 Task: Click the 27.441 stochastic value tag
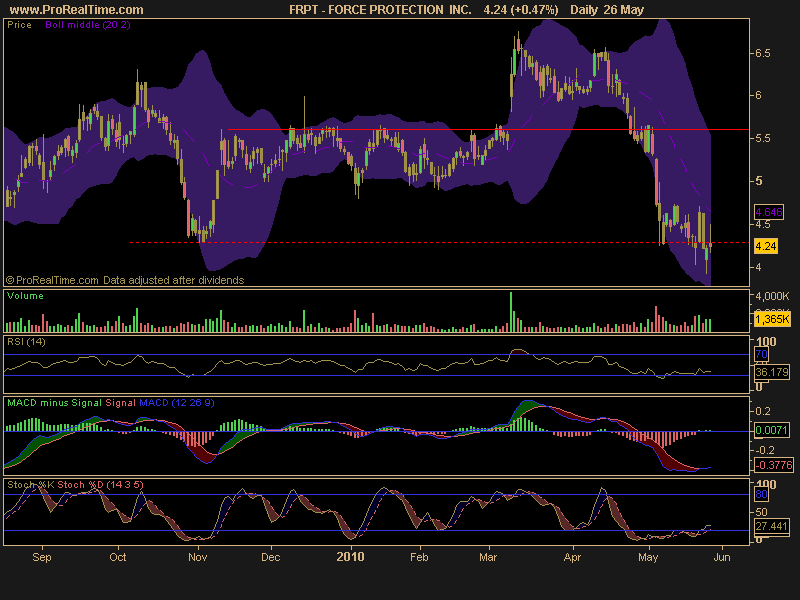click(x=771, y=526)
